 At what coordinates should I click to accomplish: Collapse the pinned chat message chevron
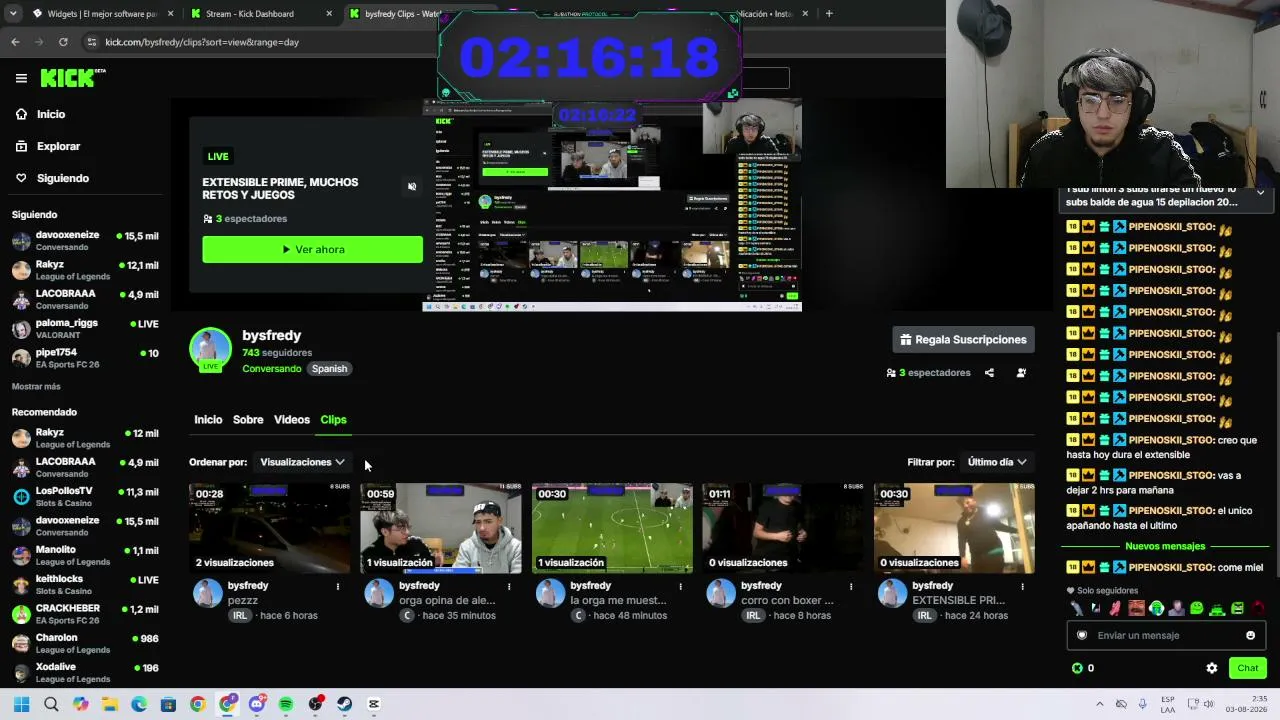coord(1260,193)
